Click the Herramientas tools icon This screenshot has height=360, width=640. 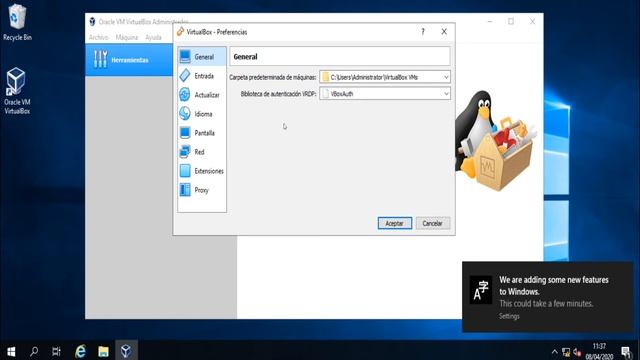tap(100, 60)
